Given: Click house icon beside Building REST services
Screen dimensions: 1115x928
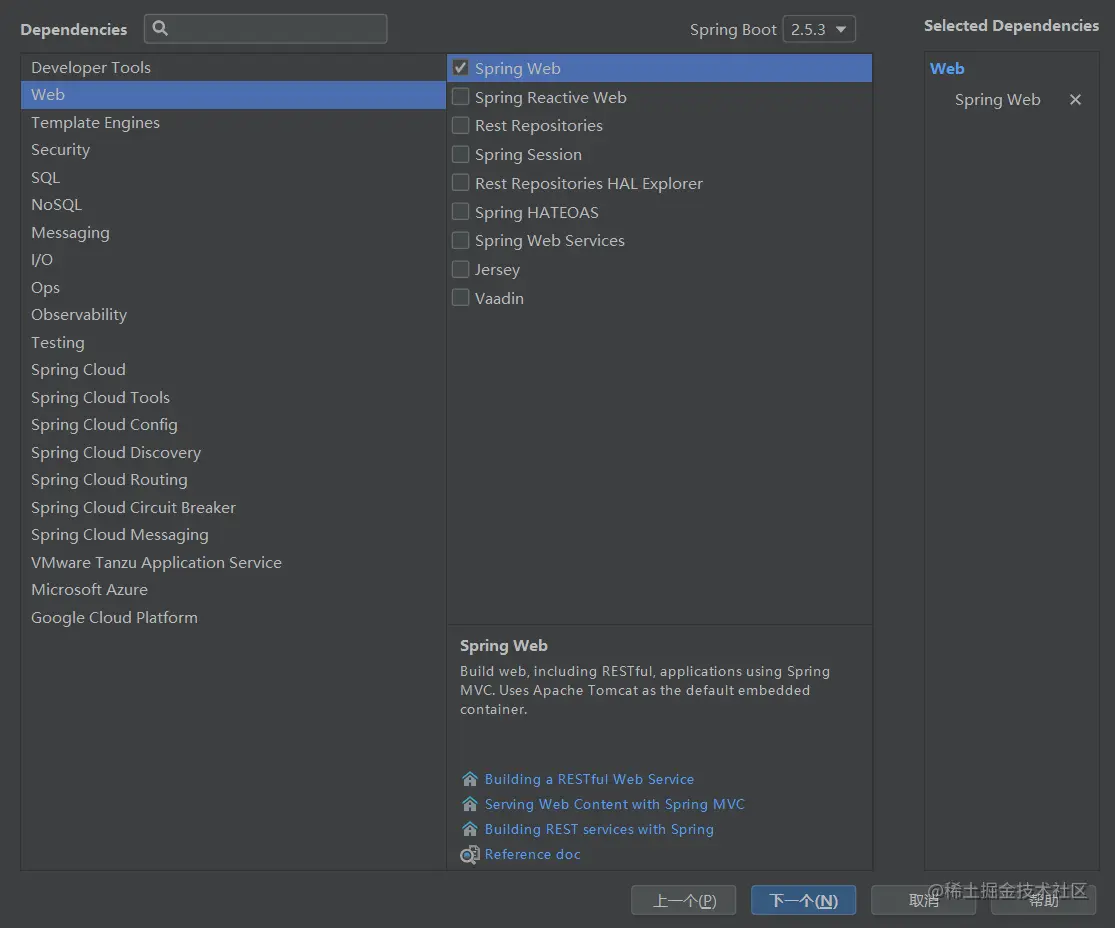Looking at the screenshot, I should coord(469,829).
